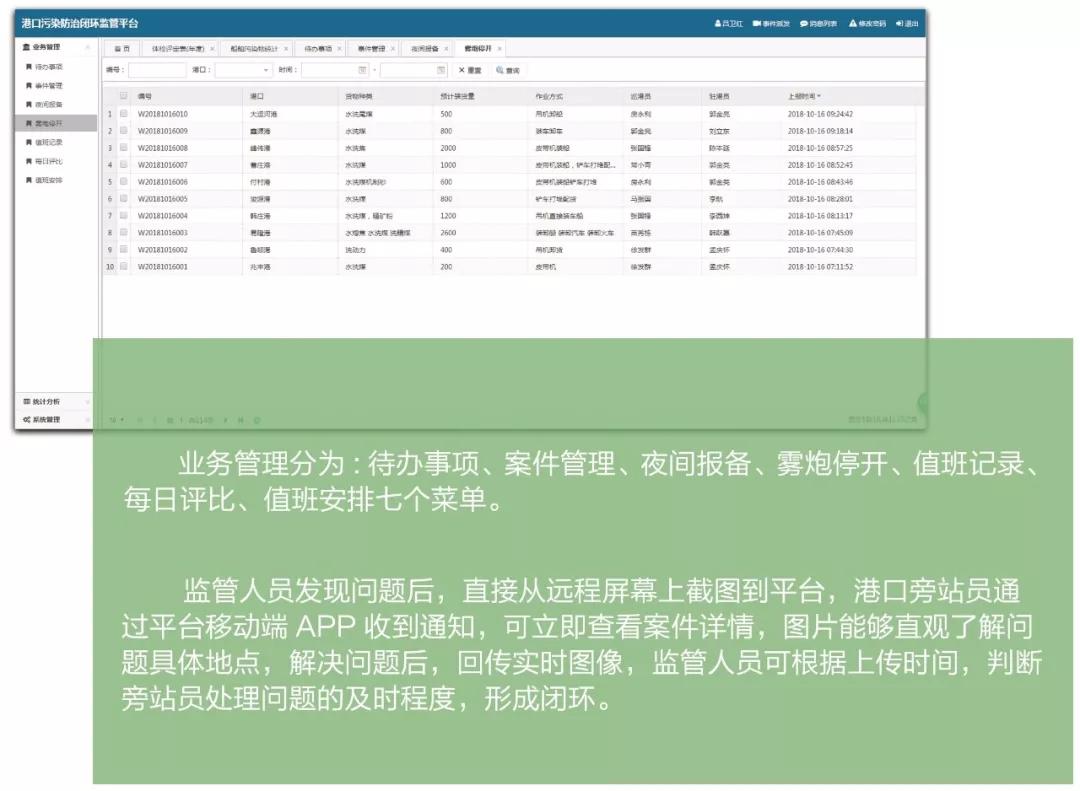Open 事件派发 via its camera icon

tap(756, 23)
